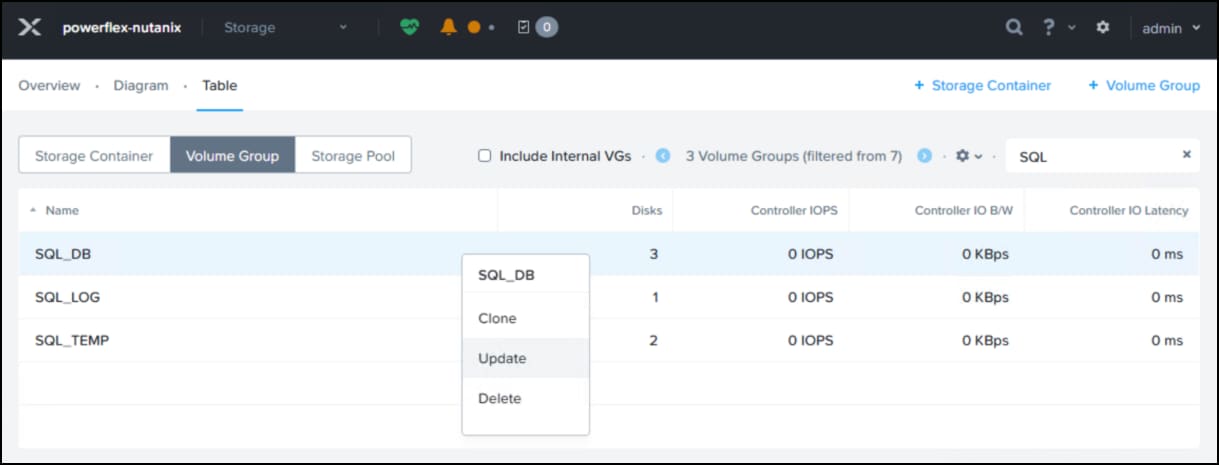The image size is (1219, 465).
Task: Clear the SQL search filter
Action: [x=1187, y=155]
